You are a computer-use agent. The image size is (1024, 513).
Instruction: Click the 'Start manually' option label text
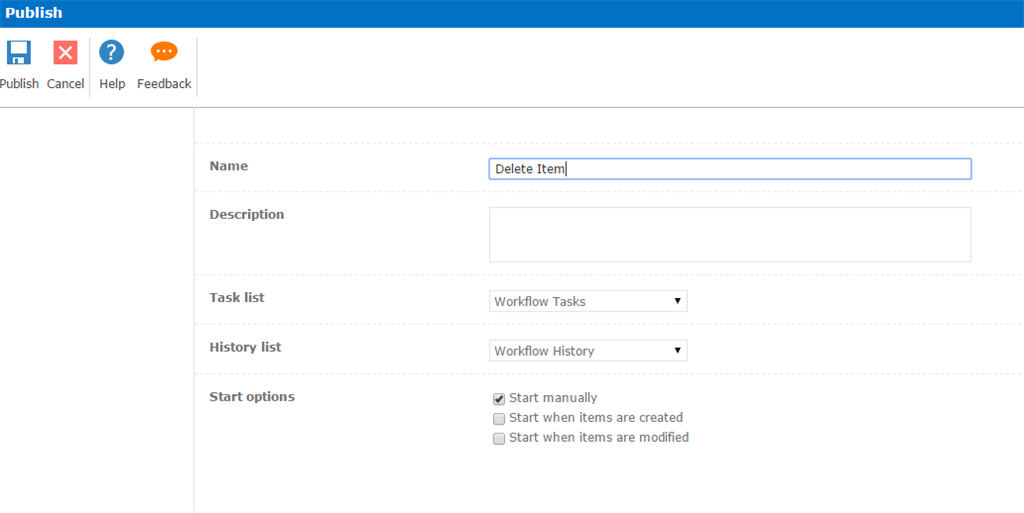553,398
